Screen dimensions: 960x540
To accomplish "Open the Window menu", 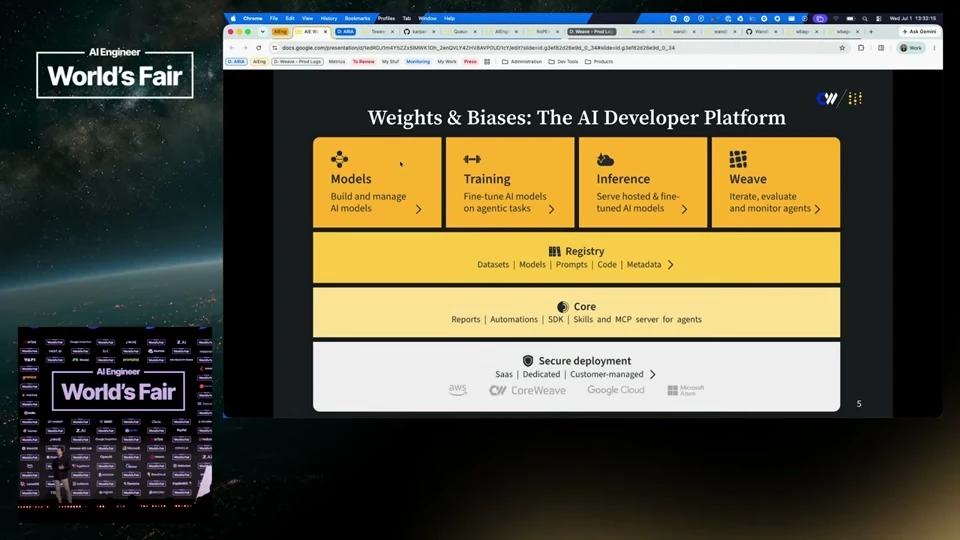I will click(427, 18).
